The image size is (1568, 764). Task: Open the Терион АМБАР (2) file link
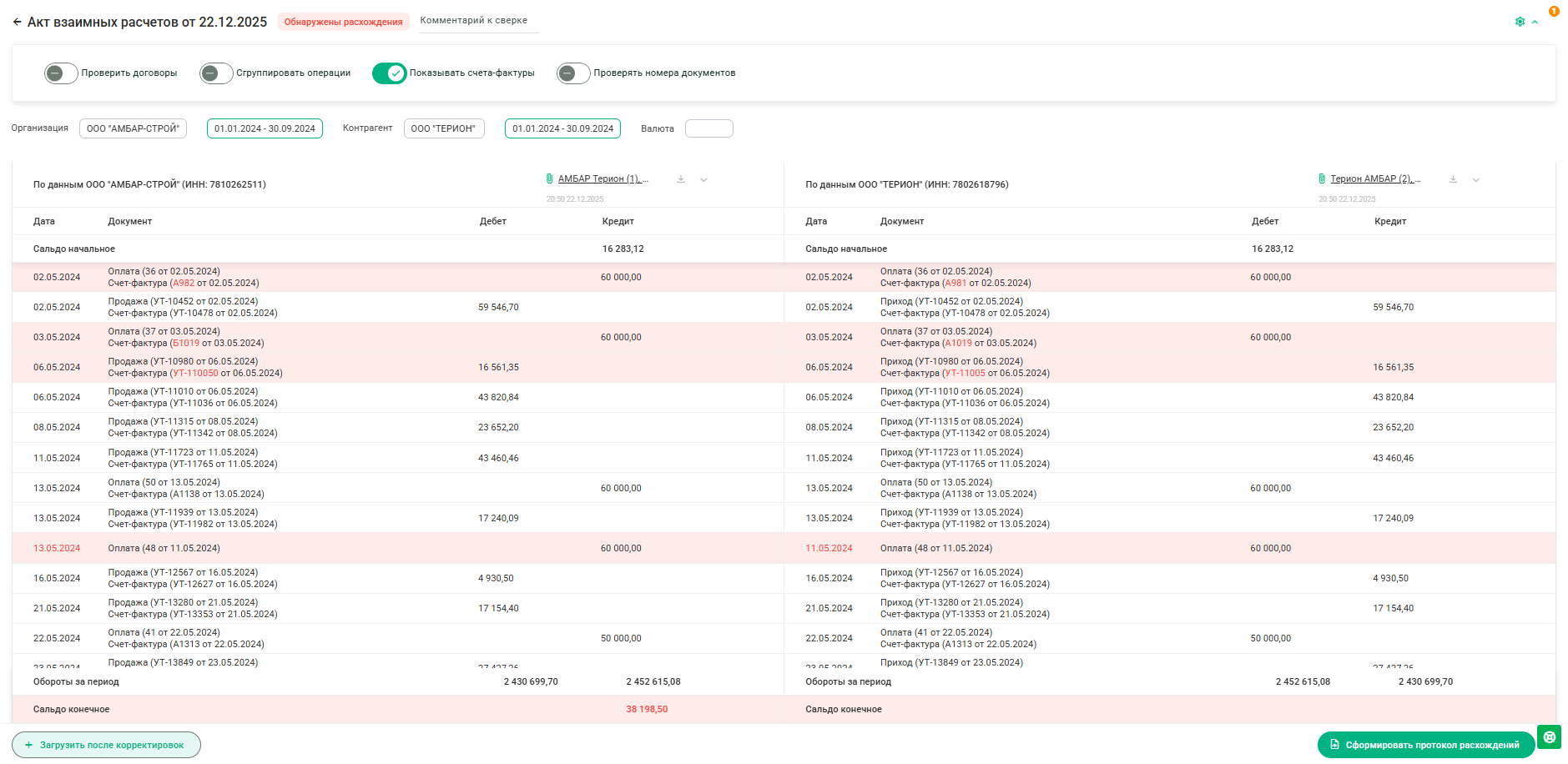(x=1374, y=179)
